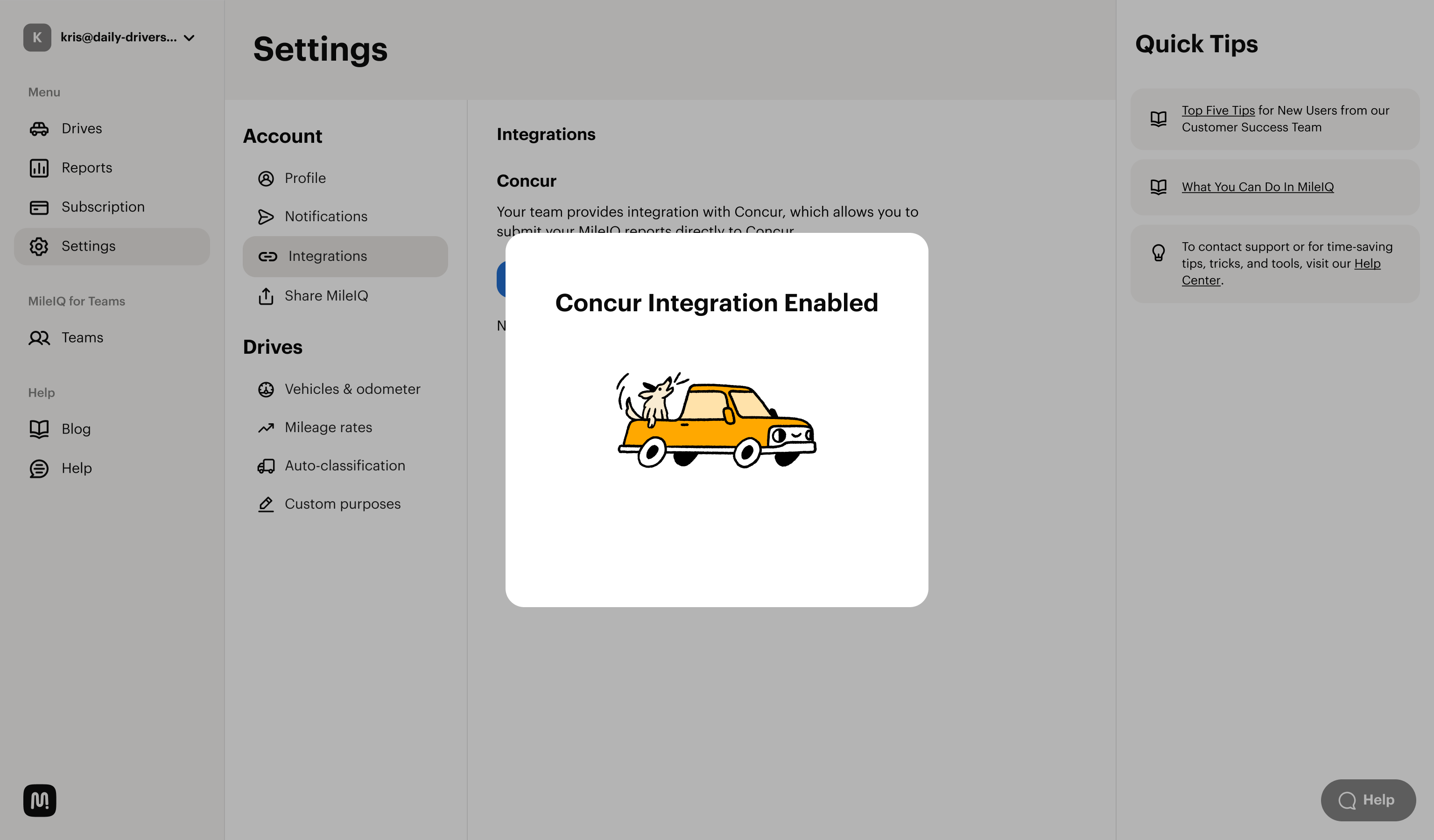Click the Vehicles & odometer gauge icon
The width and height of the screenshot is (1434, 840).
(266, 389)
